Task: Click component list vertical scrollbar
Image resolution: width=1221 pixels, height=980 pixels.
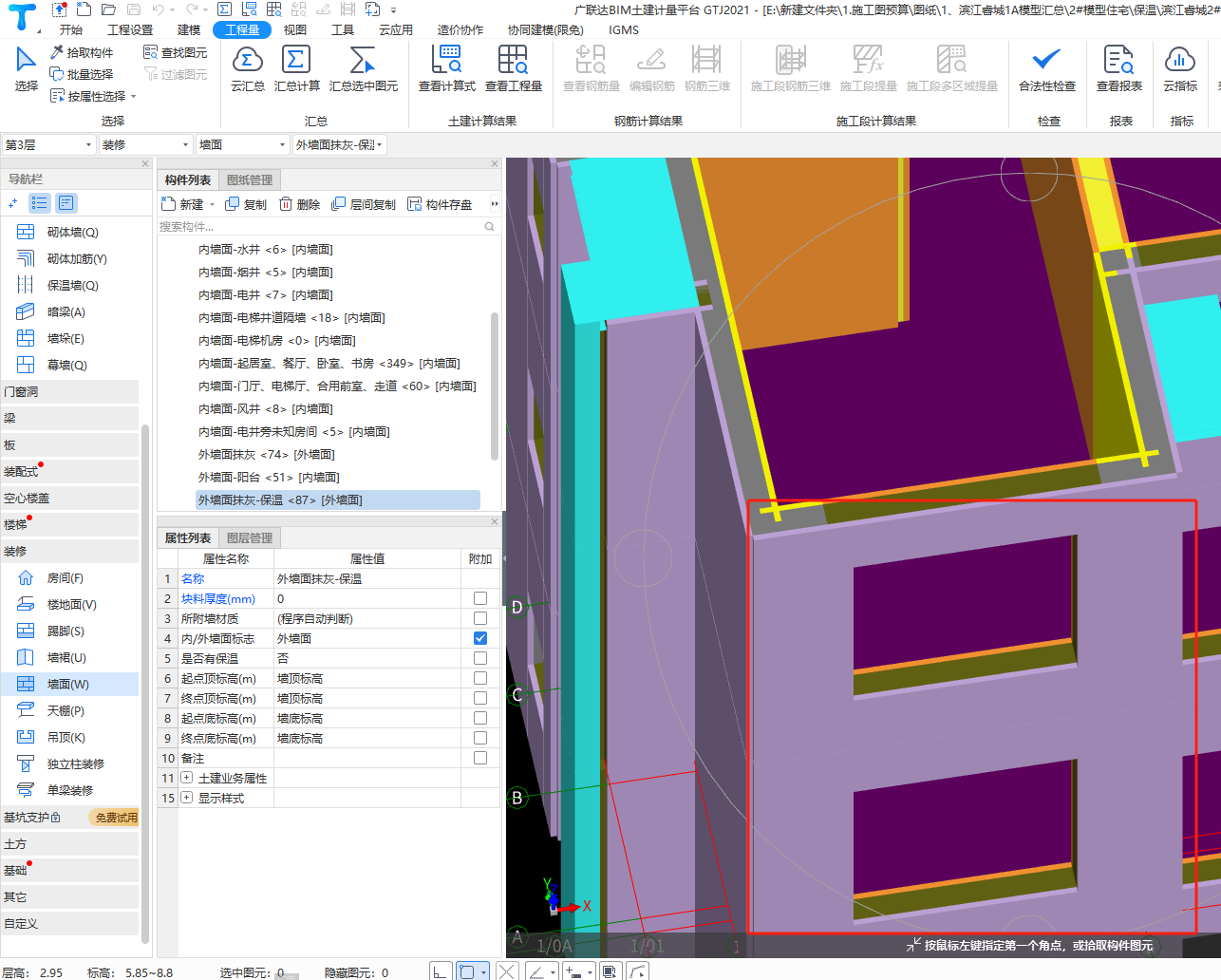Action: point(495,385)
